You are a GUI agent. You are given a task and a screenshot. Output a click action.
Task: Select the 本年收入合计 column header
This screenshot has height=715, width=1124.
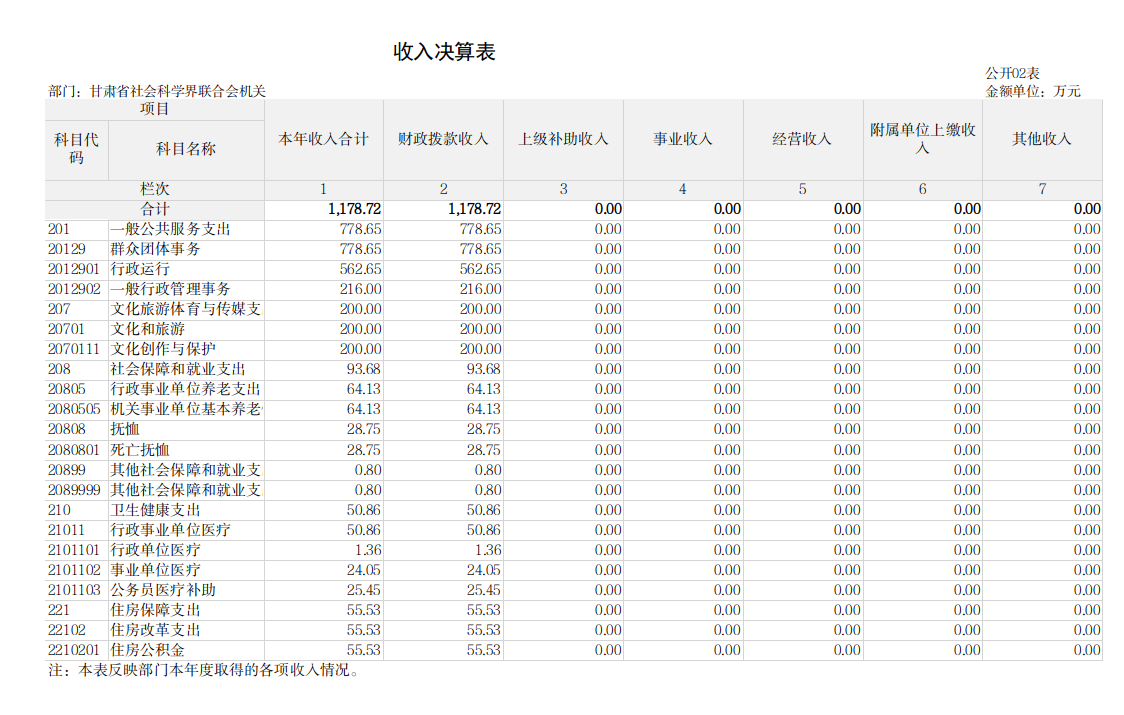[x=323, y=139]
